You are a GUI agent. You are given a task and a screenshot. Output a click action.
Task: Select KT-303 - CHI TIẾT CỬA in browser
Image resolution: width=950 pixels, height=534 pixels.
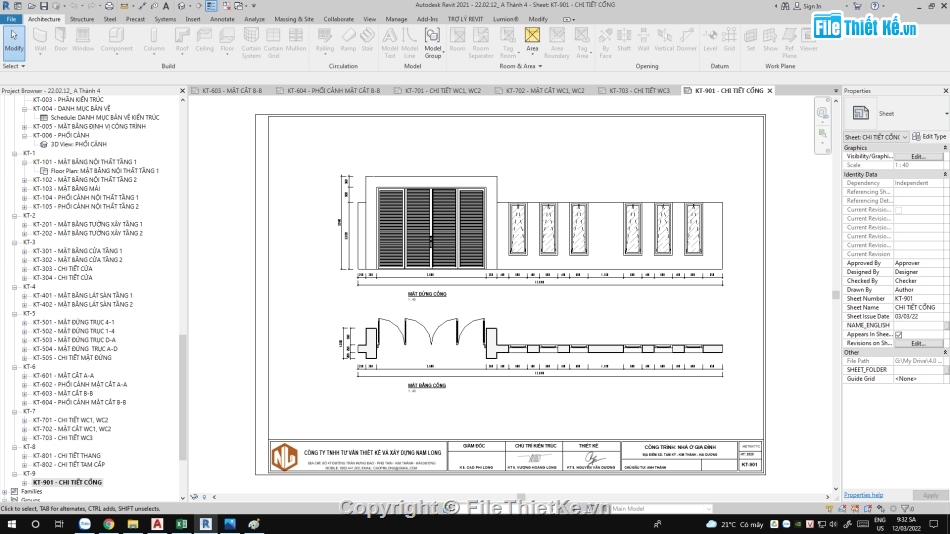[x=62, y=269]
